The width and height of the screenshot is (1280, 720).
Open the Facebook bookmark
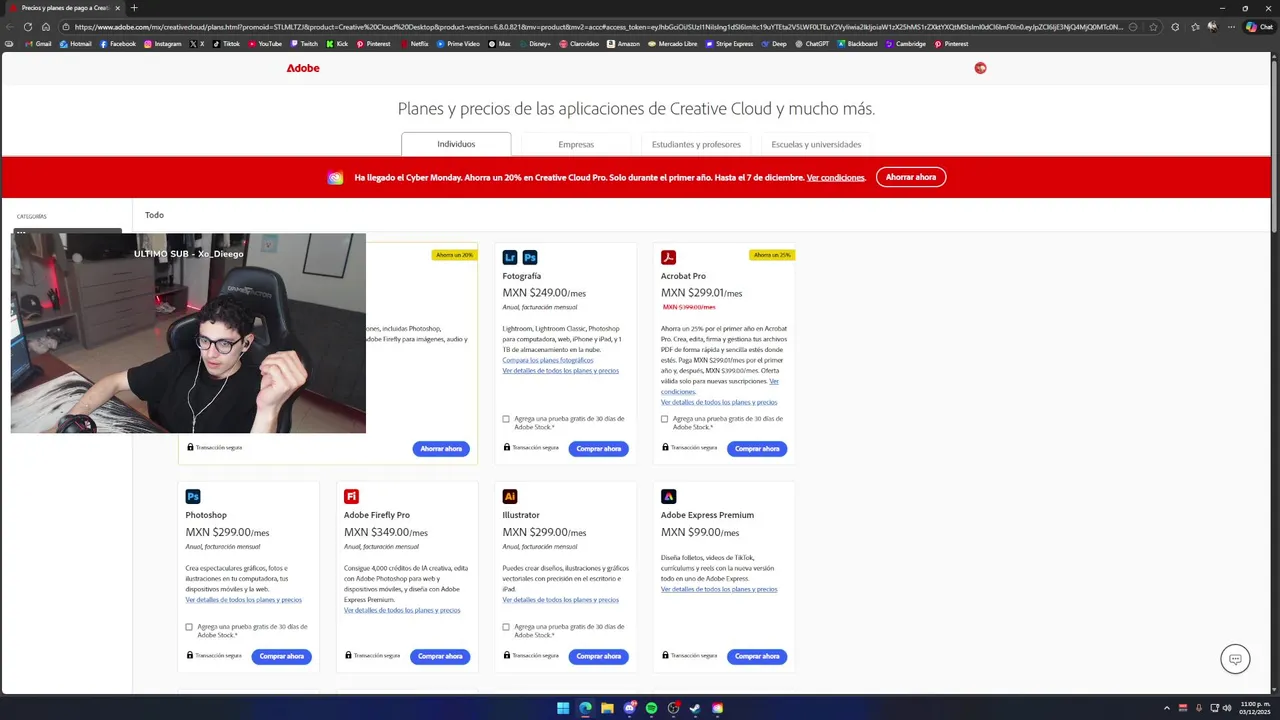(118, 44)
